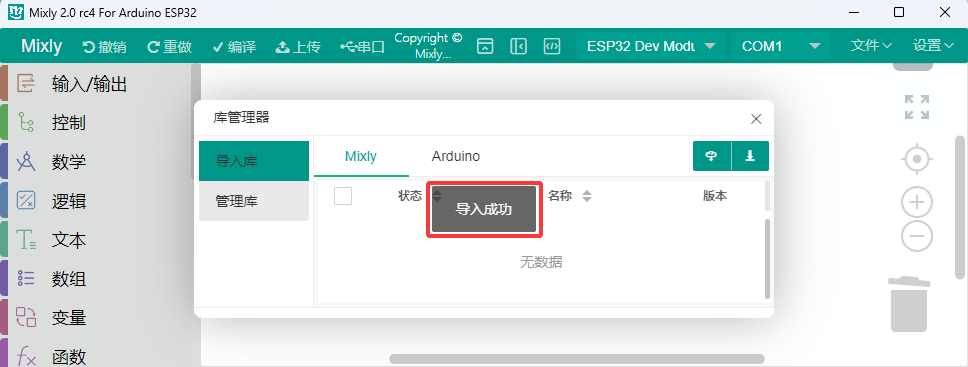Click the workspace horizontal scrollbar
The image size is (968, 367).
[x=577, y=359]
